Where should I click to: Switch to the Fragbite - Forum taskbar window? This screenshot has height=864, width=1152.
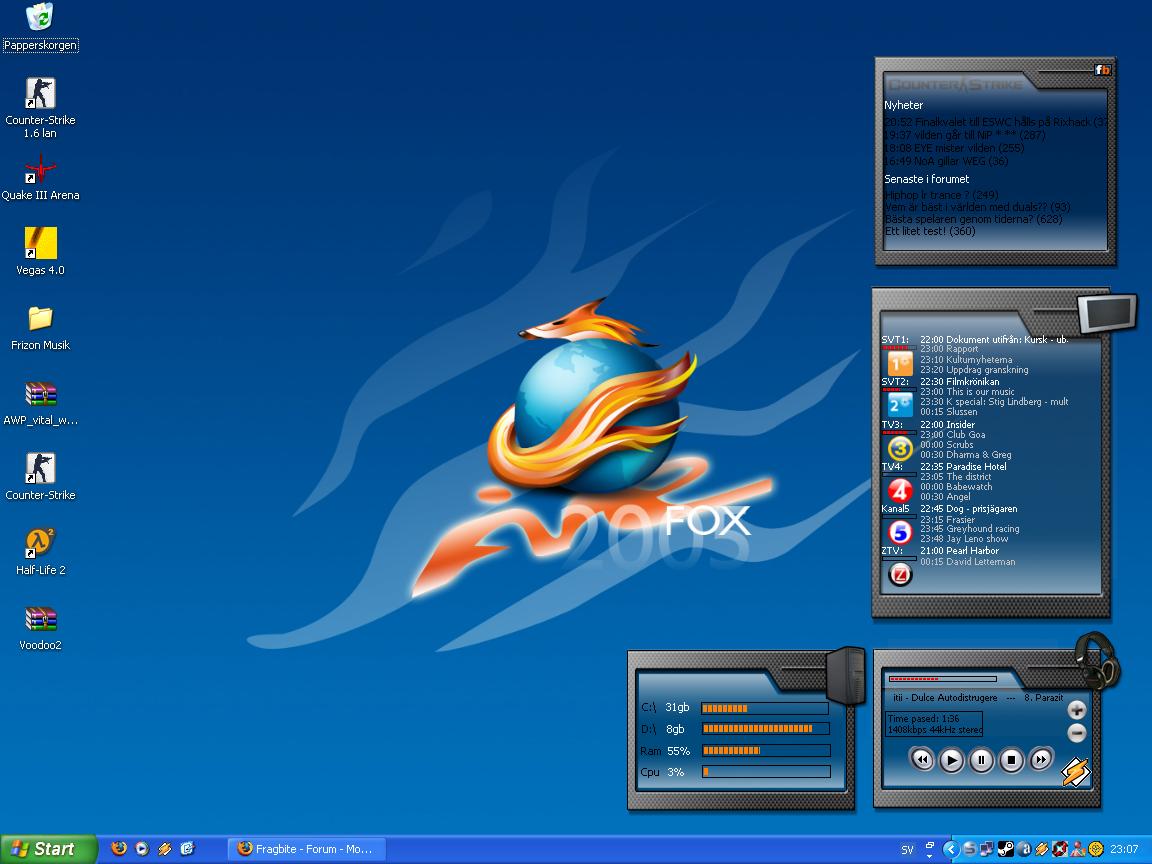coord(305,849)
